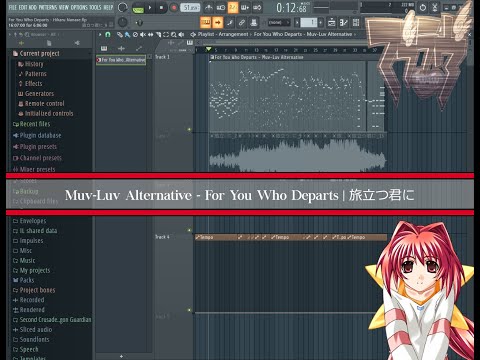Viewport: 480px width, 360px height.
Task: Expand Recent files folder
Action: pyautogui.click(x=31, y=124)
